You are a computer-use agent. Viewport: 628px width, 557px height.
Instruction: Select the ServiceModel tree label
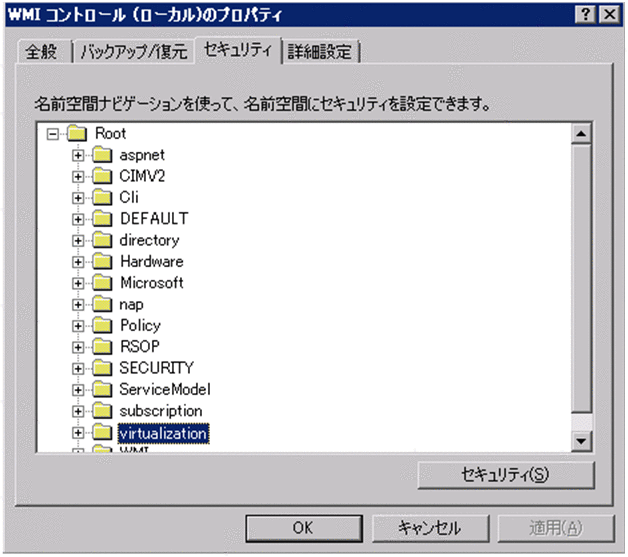point(165,390)
